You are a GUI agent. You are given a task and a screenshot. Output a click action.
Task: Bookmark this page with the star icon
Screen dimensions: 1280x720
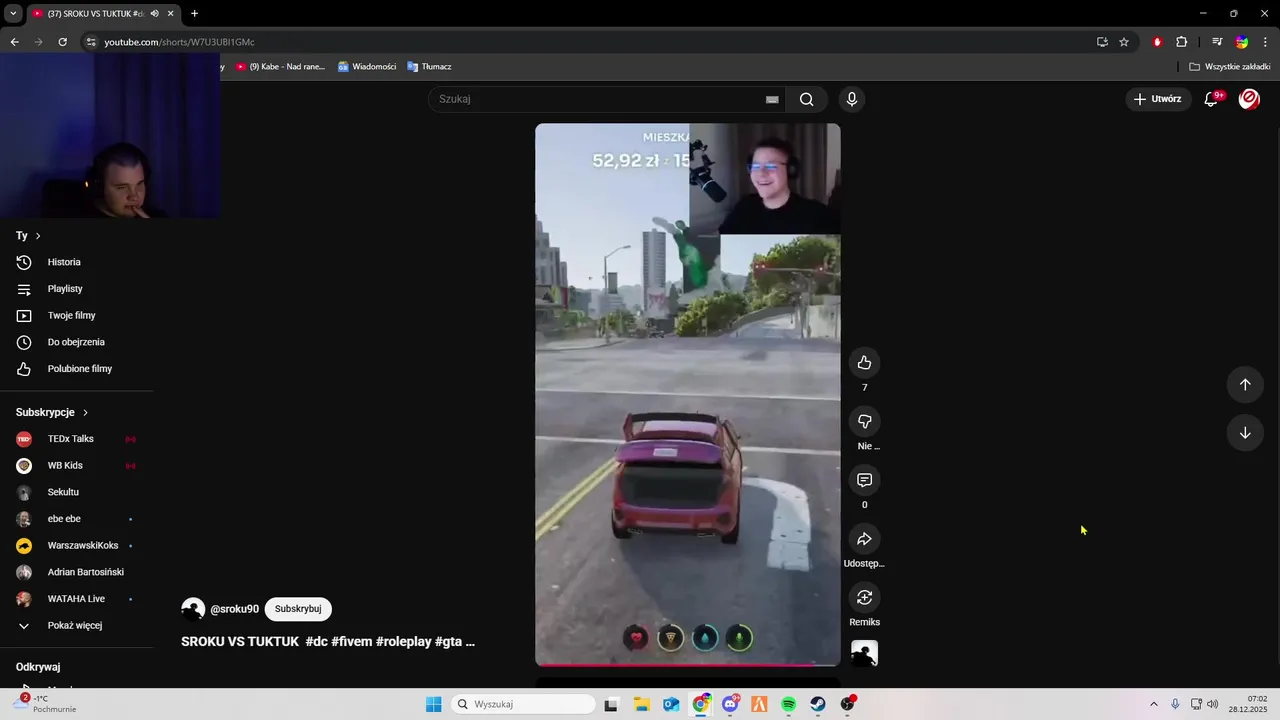[x=1124, y=42]
